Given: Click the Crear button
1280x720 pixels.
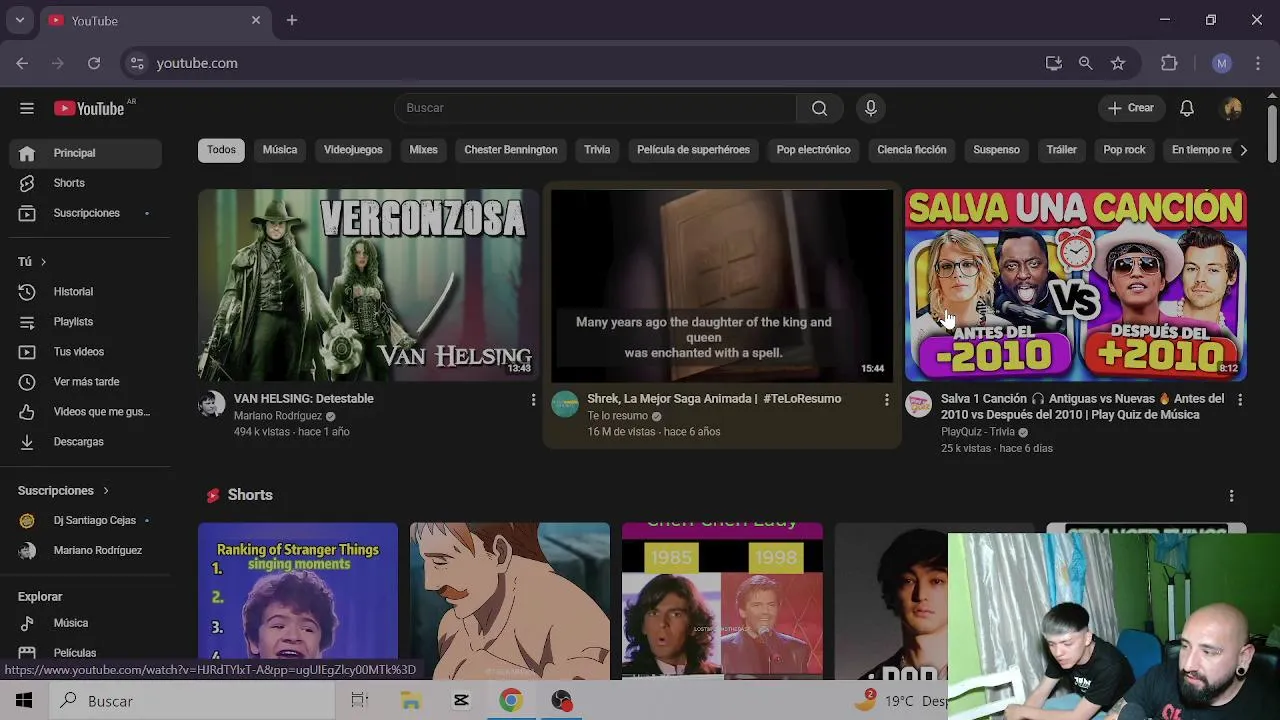Looking at the screenshot, I should point(1131,108).
